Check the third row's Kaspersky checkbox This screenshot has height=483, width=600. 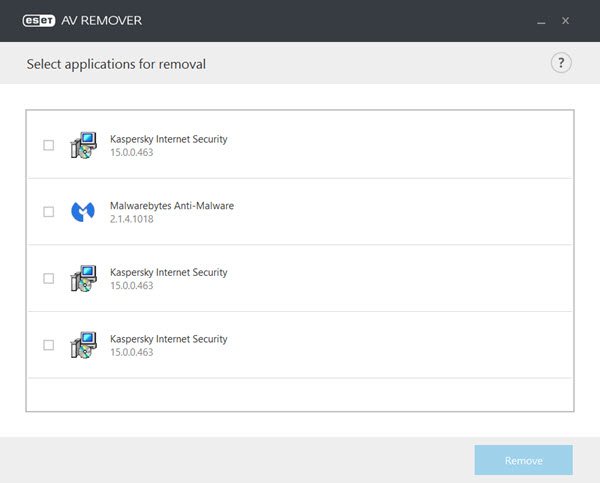(x=49, y=278)
